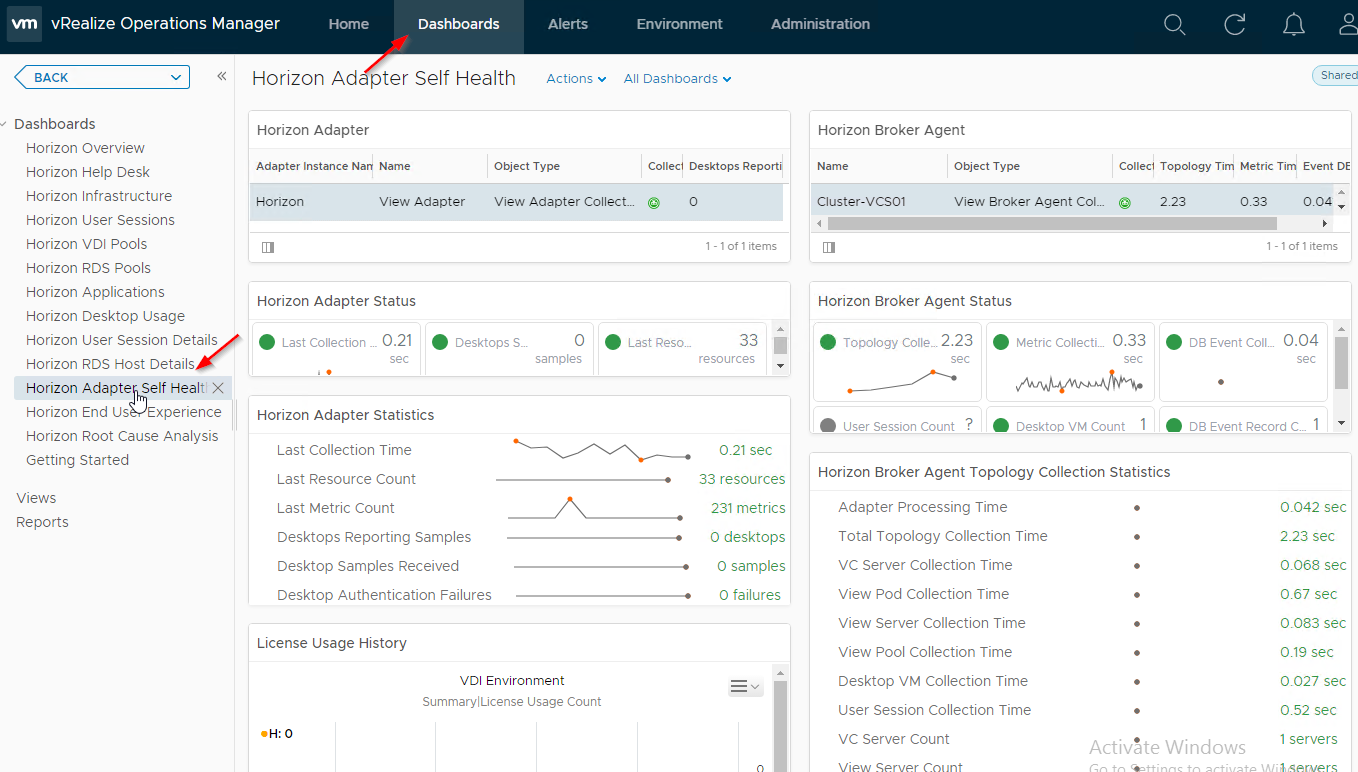Collapse the left navigation pane chevrons
The height and width of the screenshot is (772, 1358).
point(221,77)
